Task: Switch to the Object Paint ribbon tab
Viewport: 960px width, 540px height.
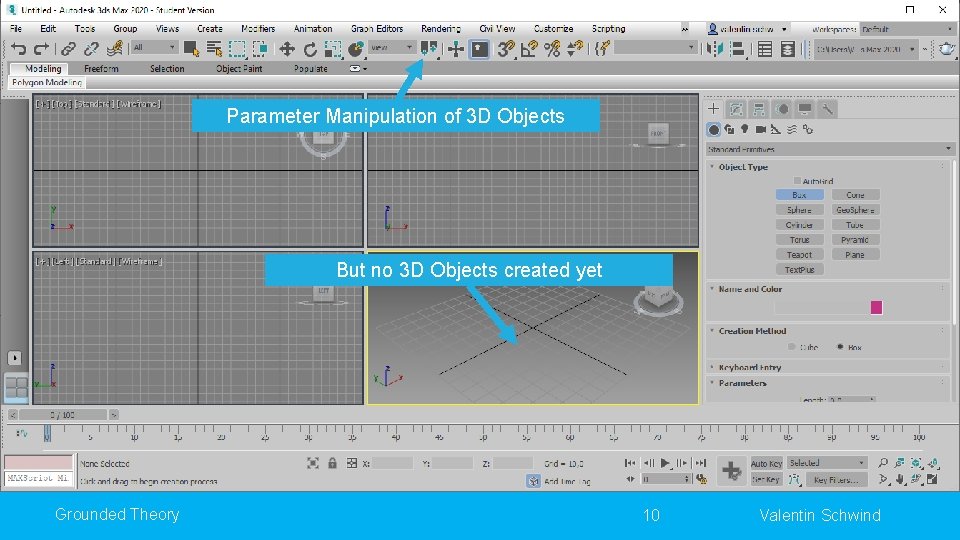Action: tap(239, 69)
